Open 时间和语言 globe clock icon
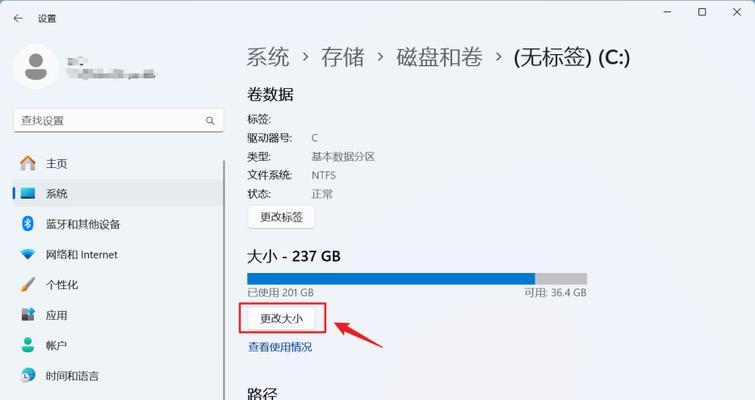Screen dimensions: 755x400 click(x=28, y=375)
